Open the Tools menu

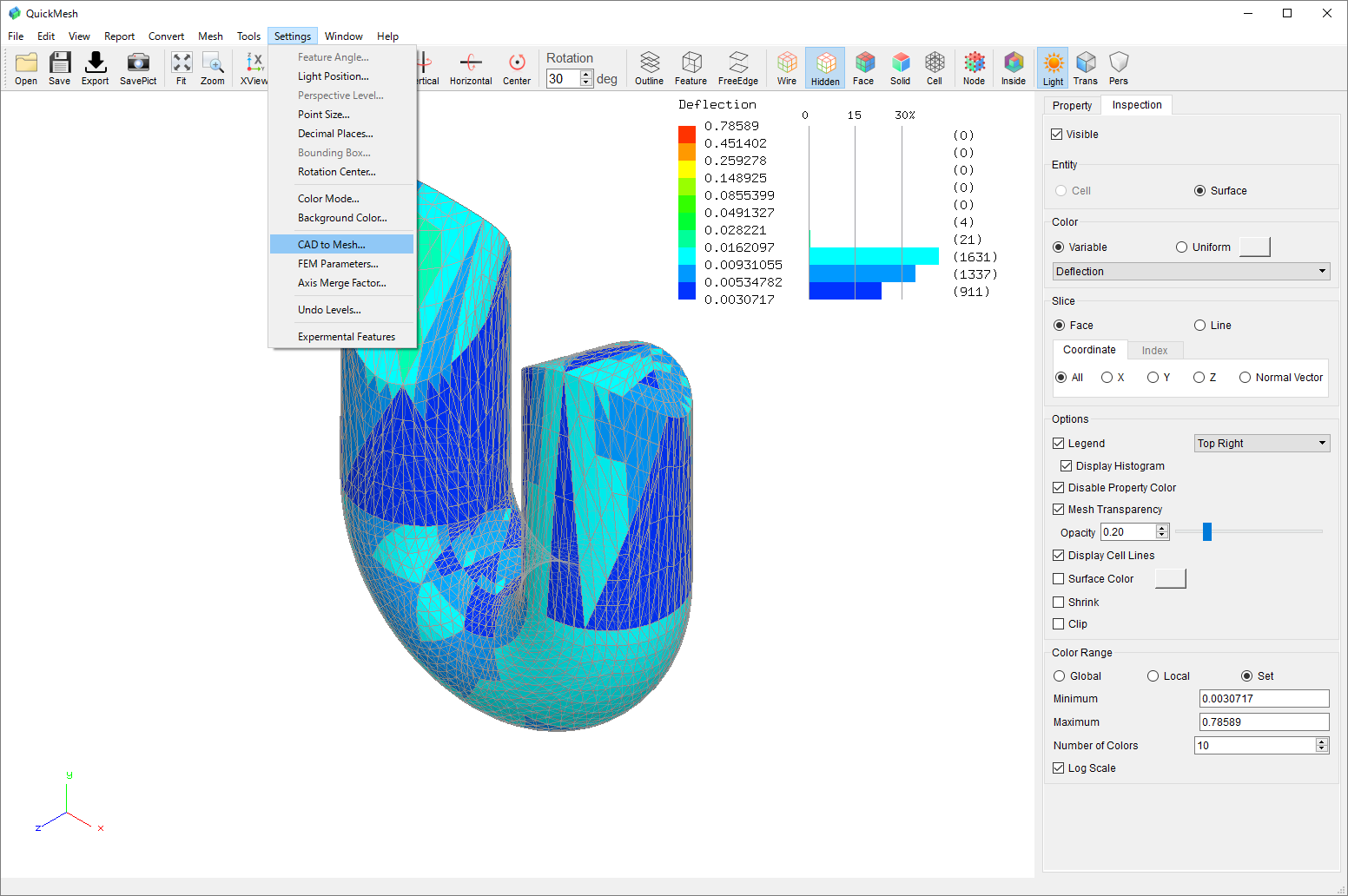coord(248,36)
